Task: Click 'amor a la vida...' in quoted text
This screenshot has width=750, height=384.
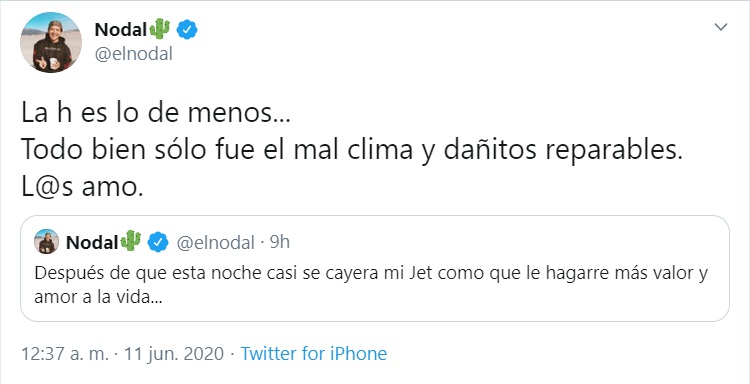Action: pyautogui.click(x=99, y=297)
